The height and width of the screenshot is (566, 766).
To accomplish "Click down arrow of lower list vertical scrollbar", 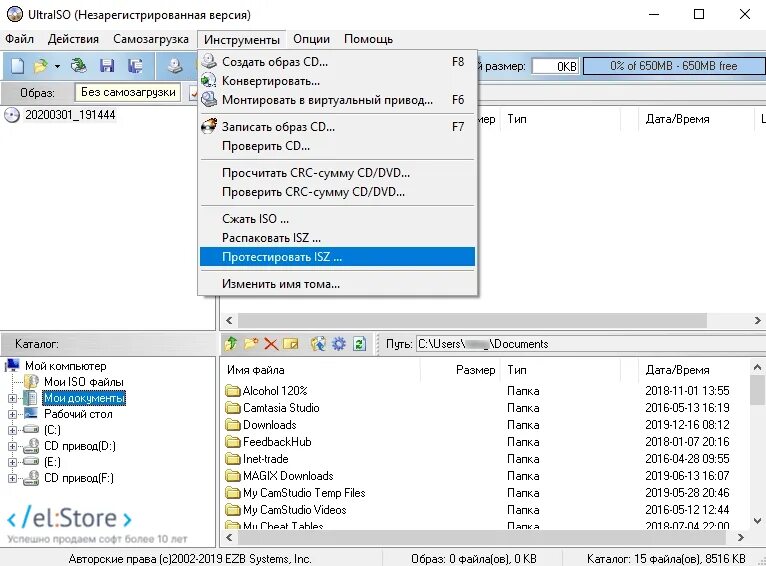I will pyautogui.click(x=757, y=521).
